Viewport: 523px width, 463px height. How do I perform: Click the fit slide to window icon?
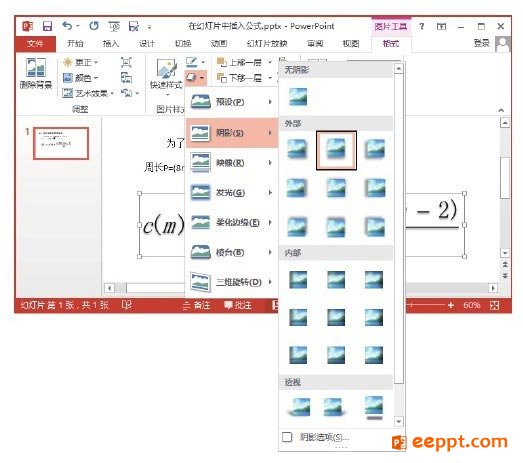(495, 305)
